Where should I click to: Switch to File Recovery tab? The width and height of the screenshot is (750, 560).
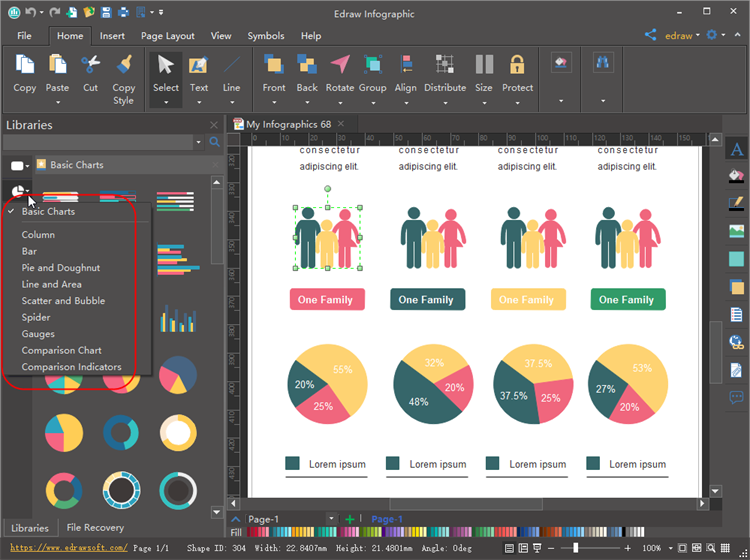tap(95, 528)
